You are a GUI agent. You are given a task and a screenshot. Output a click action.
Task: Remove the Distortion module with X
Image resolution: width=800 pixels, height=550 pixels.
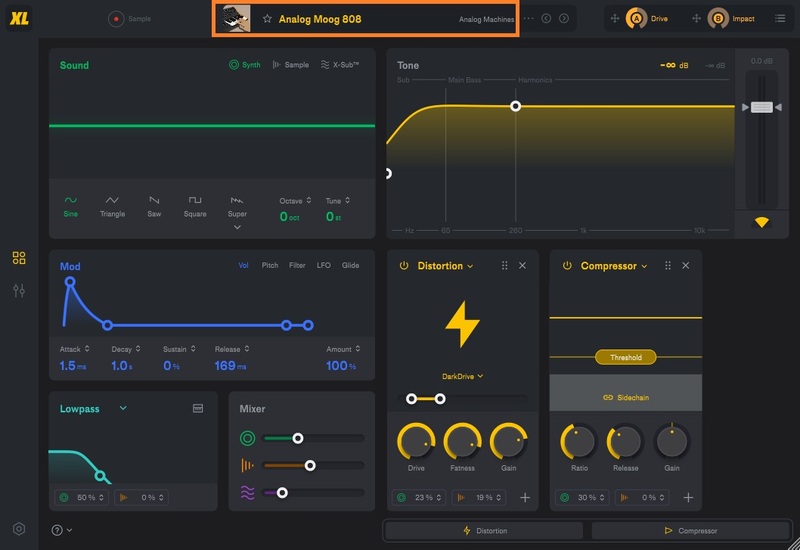click(x=522, y=266)
